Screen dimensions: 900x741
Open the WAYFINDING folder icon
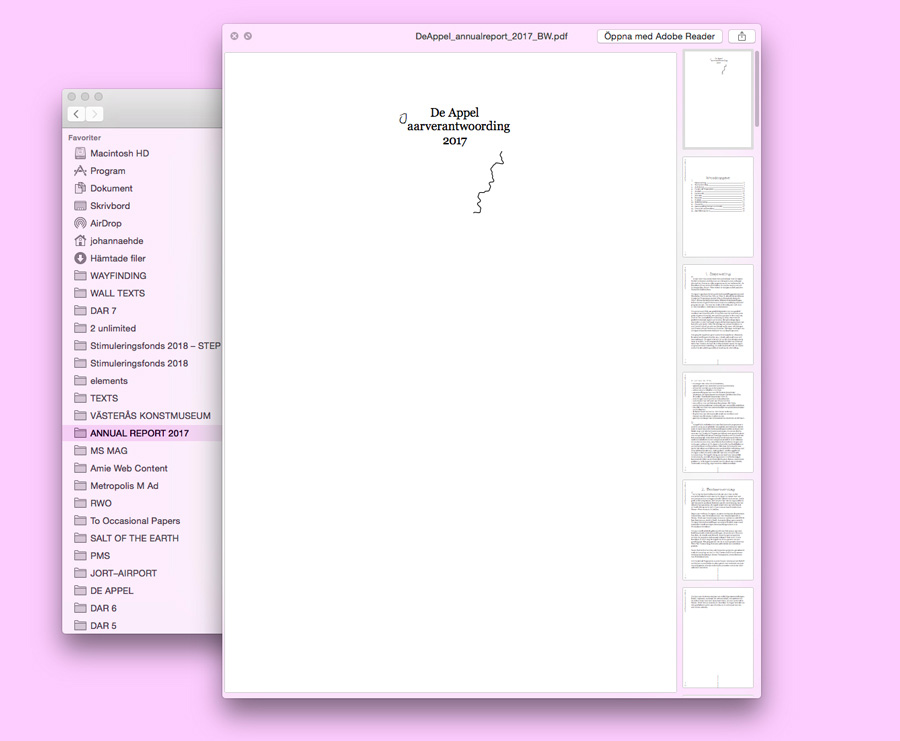point(80,276)
